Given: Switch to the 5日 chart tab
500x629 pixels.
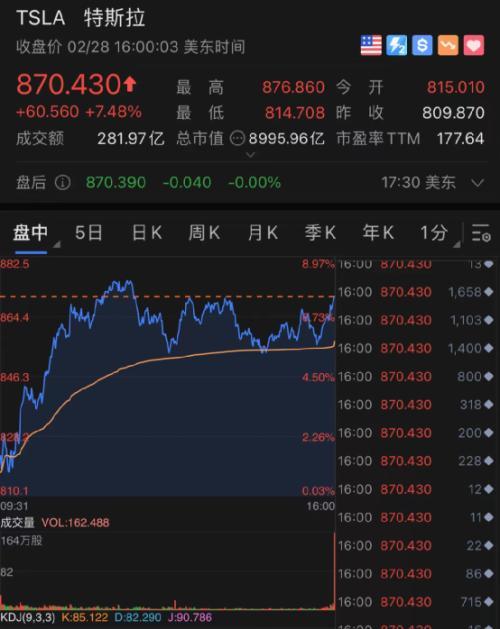Looking at the screenshot, I should (89, 233).
